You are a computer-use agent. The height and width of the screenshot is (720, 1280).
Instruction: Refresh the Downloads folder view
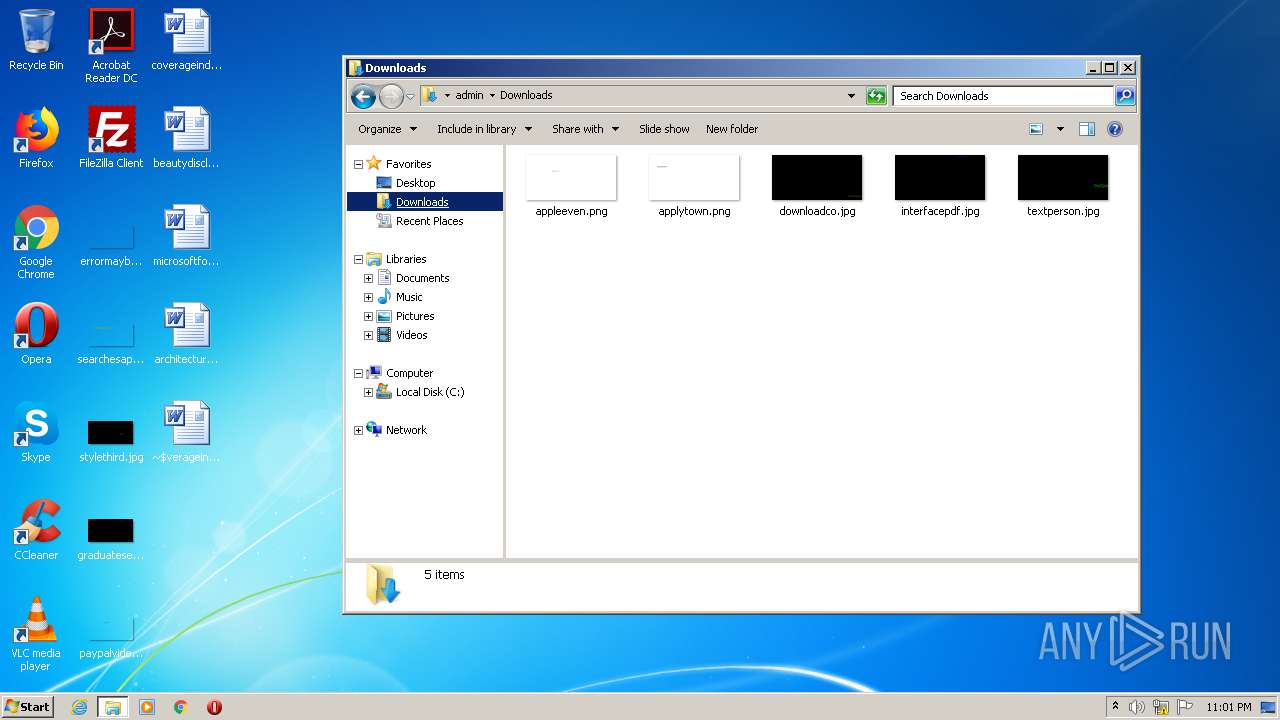point(876,96)
